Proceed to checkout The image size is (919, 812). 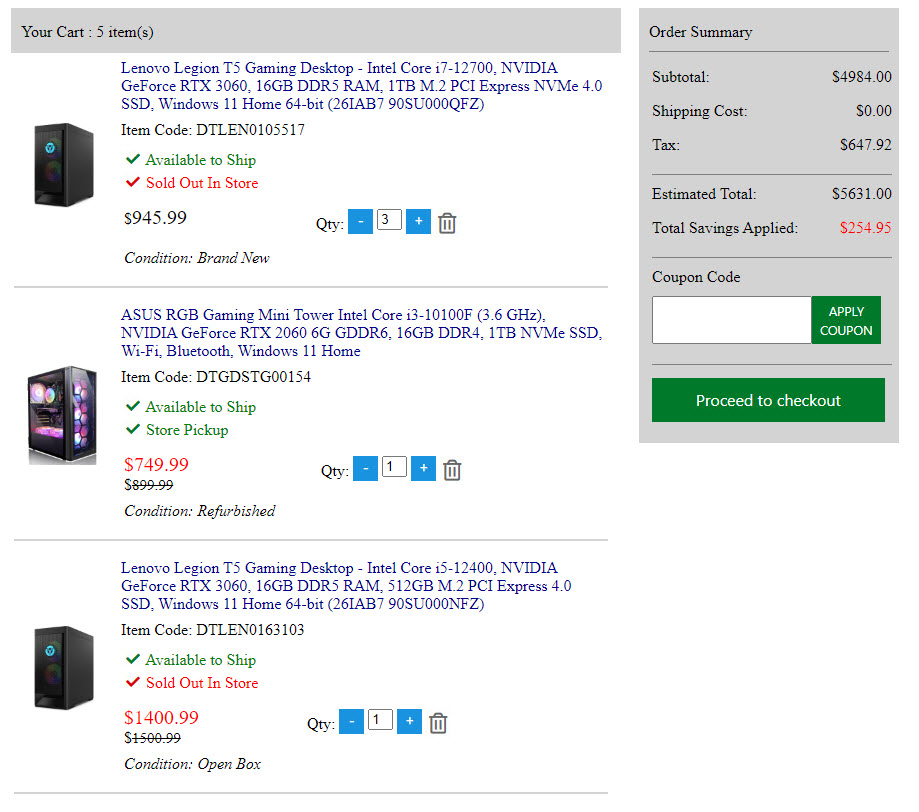pos(768,400)
